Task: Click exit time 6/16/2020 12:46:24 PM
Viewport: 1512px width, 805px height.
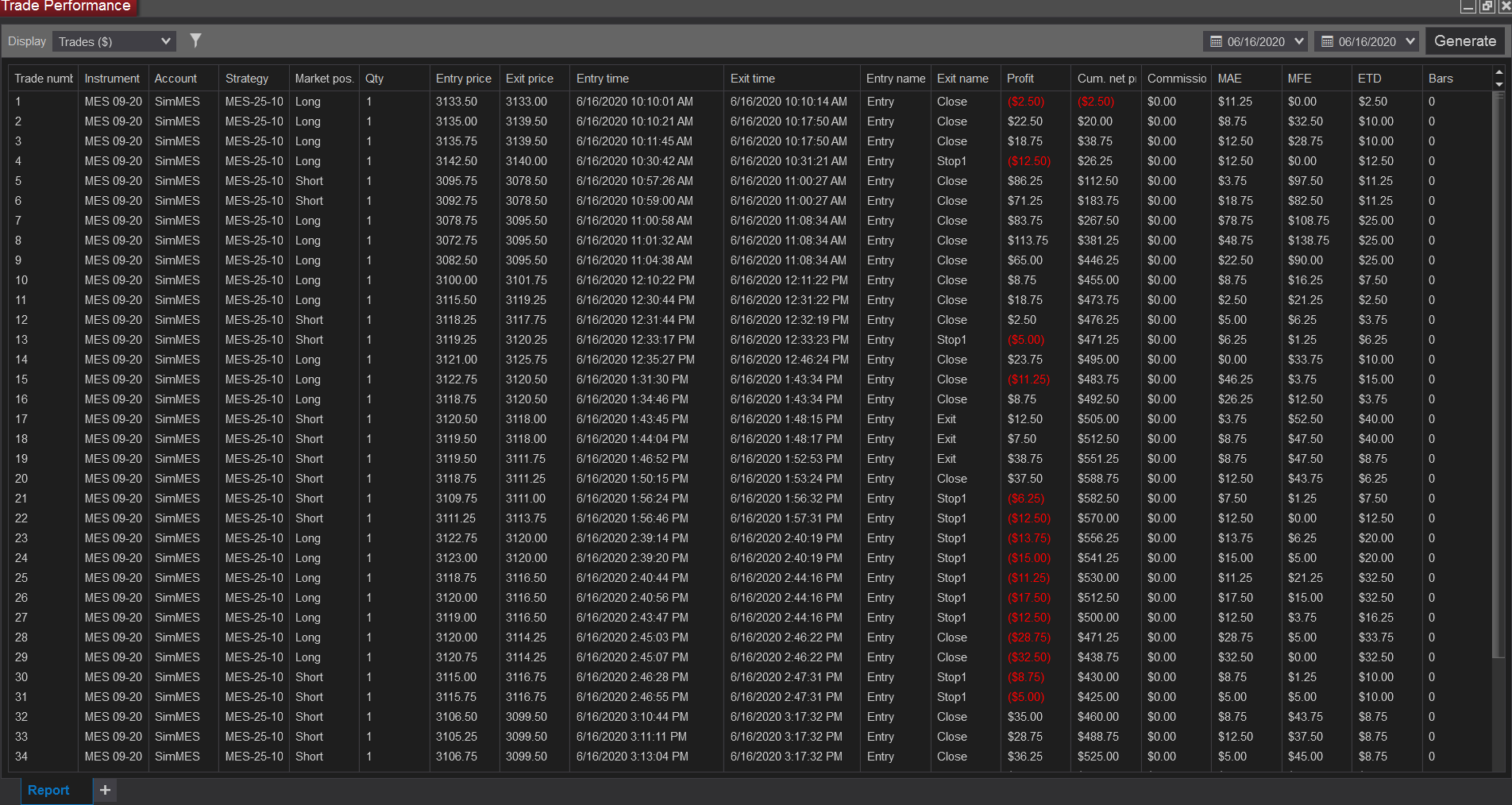Action: [789, 360]
